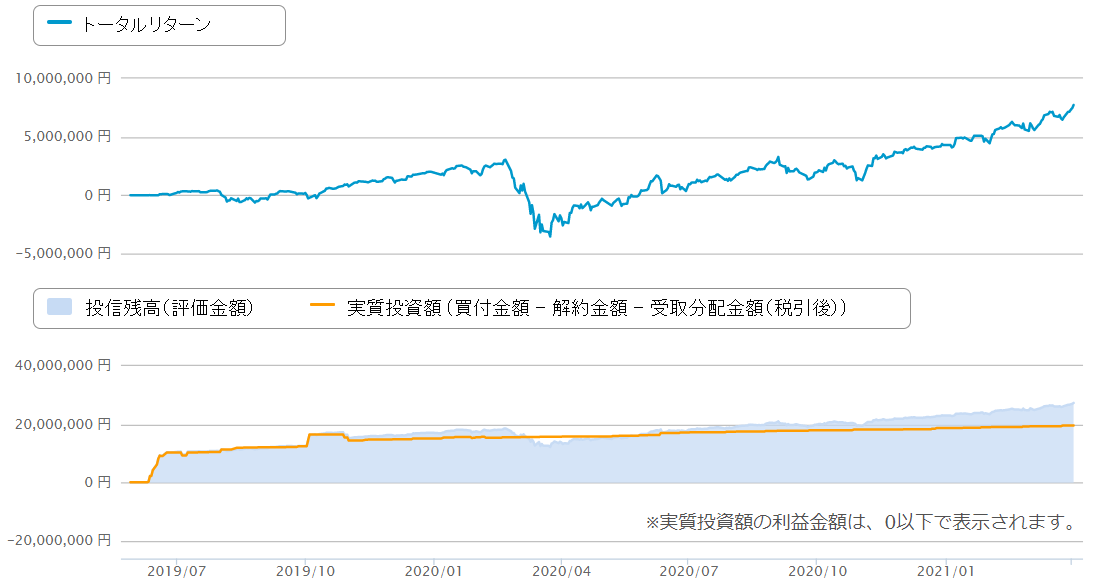Click the blue line marker beside トータルリターン
The width and height of the screenshot is (1093, 584).
(60, 26)
